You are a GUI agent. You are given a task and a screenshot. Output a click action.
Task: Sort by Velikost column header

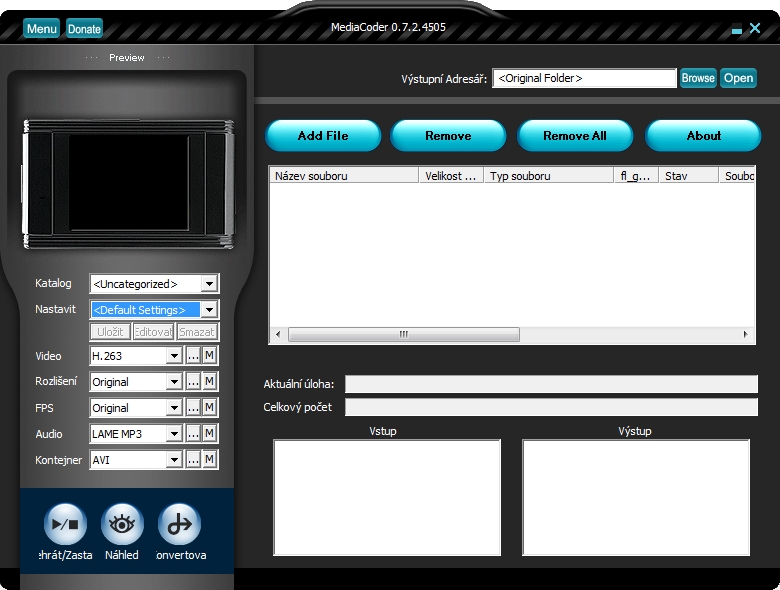(x=451, y=176)
